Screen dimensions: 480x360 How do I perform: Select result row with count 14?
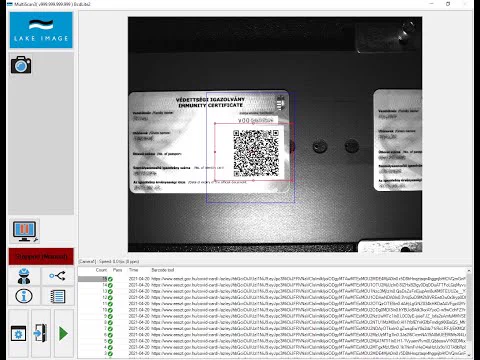(272, 285)
